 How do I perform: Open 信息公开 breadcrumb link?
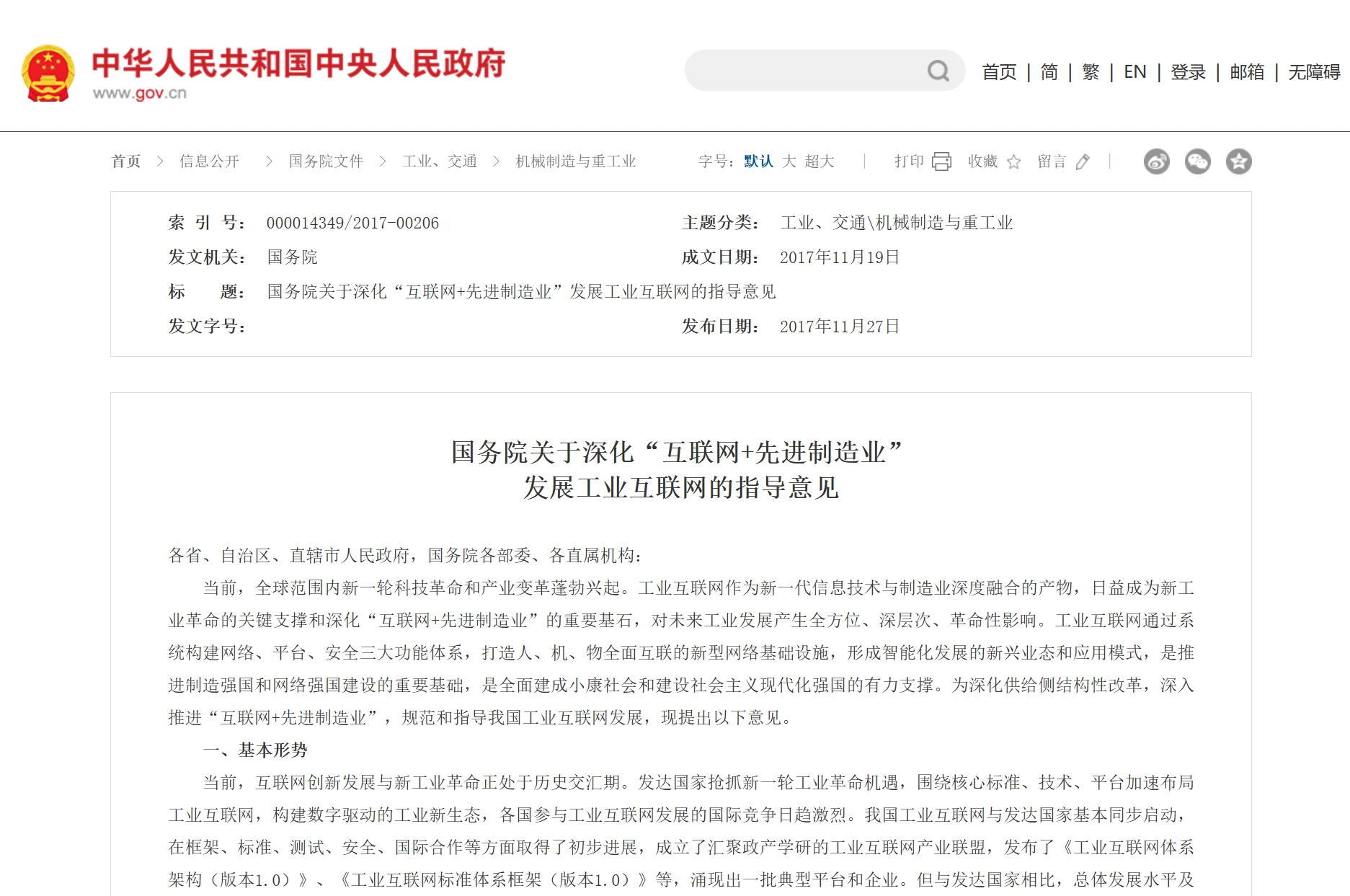(x=209, y=161)
